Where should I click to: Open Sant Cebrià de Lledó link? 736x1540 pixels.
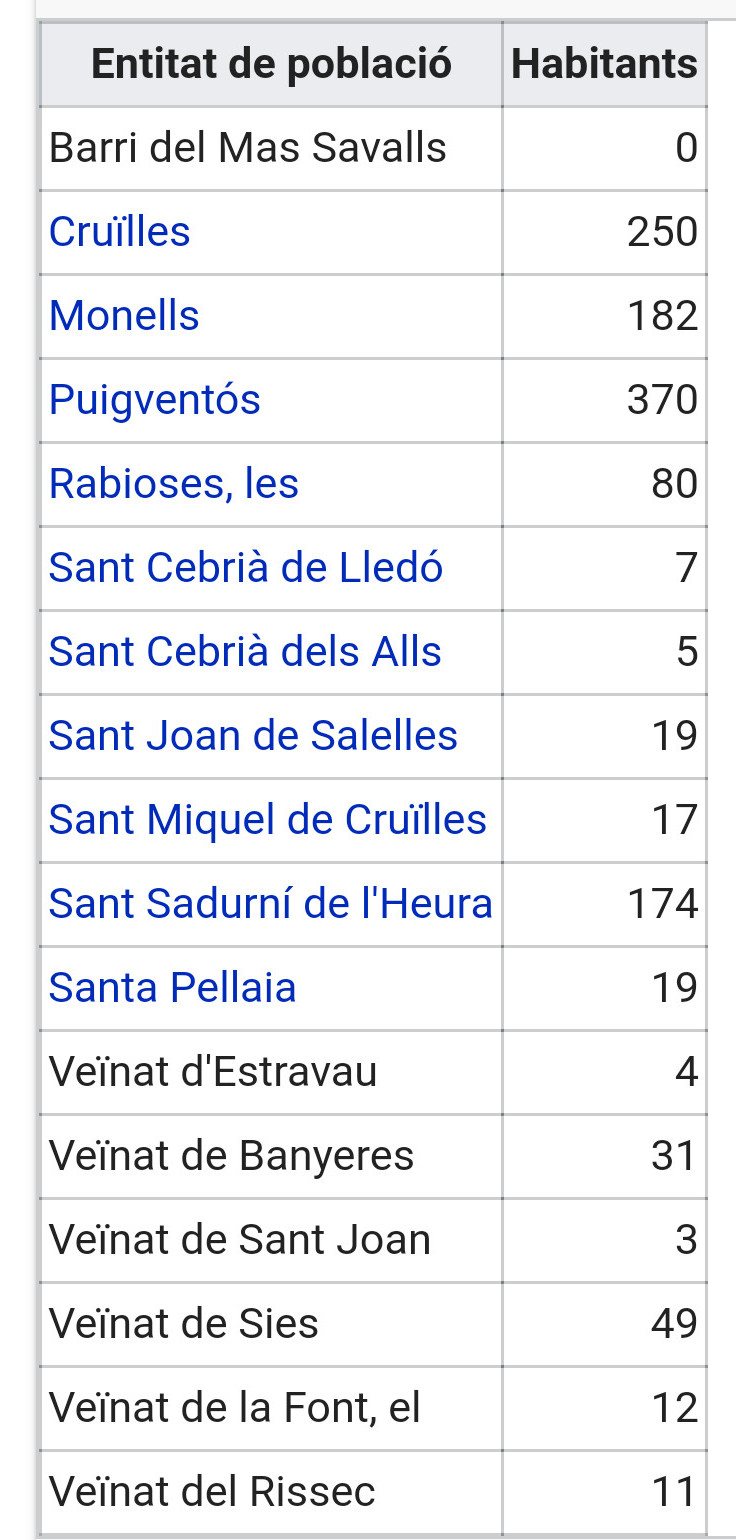tap(245, 568)
